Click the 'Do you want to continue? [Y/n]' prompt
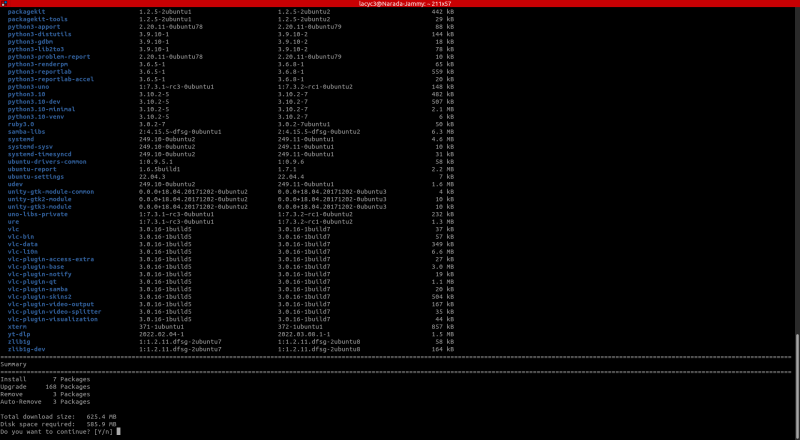 [57, 432]
